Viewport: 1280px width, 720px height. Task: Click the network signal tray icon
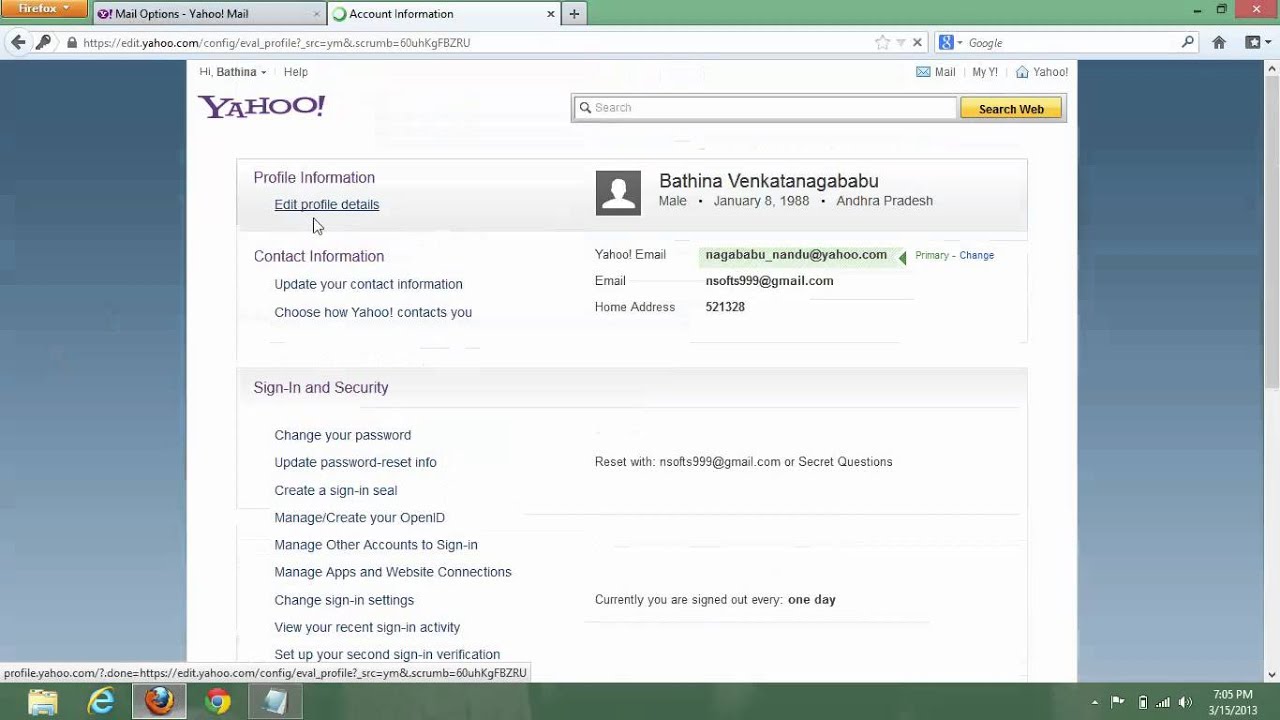[x=1163, y=702]
